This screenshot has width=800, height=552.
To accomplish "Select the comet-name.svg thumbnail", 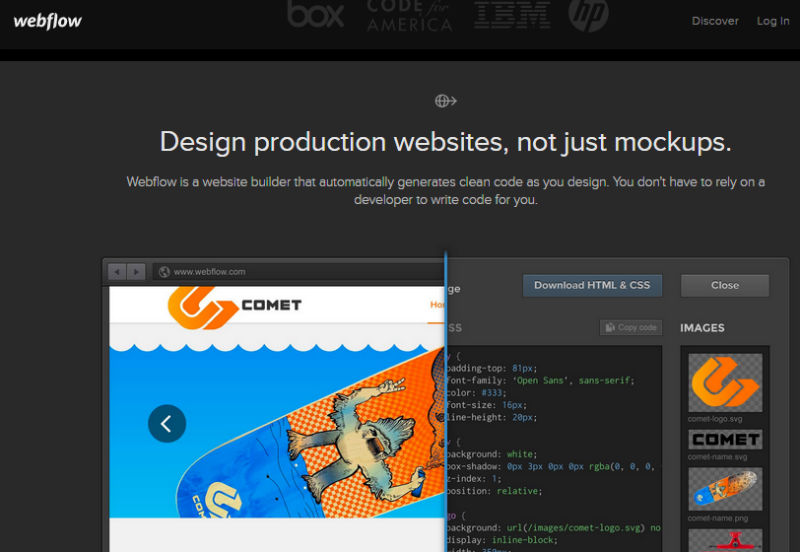I will [725, 439].
